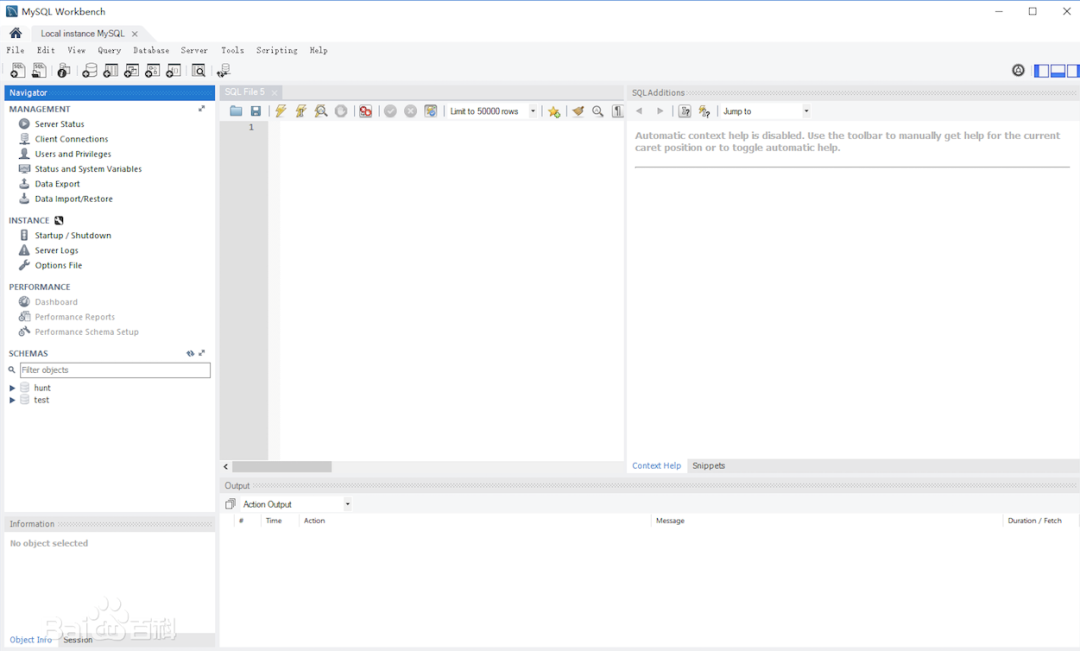
Task: Expand the hunt schema
Action: pos(12,388)
